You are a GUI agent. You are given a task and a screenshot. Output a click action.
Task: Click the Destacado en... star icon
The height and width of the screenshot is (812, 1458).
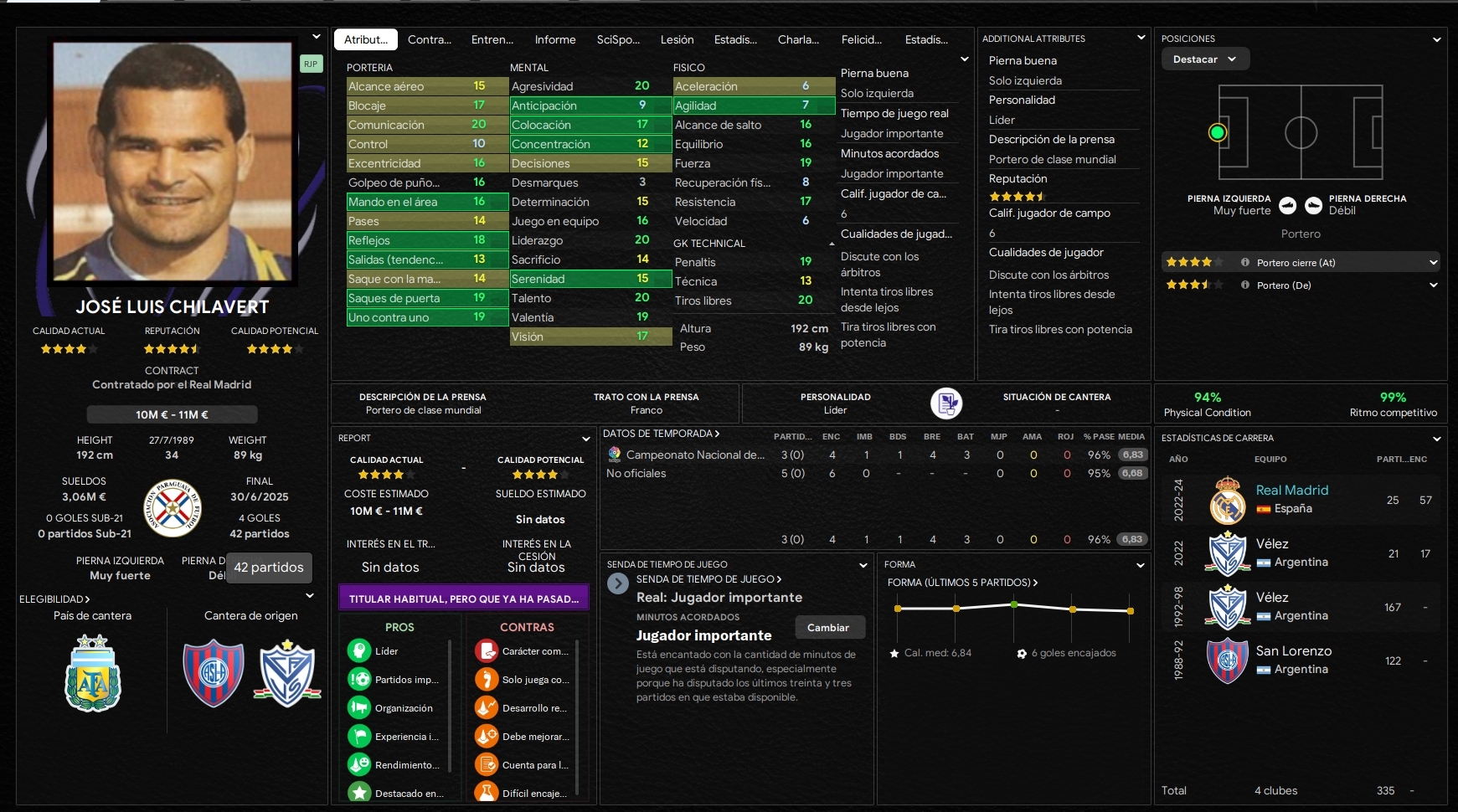pyautogui.click(x=359, y=793)
